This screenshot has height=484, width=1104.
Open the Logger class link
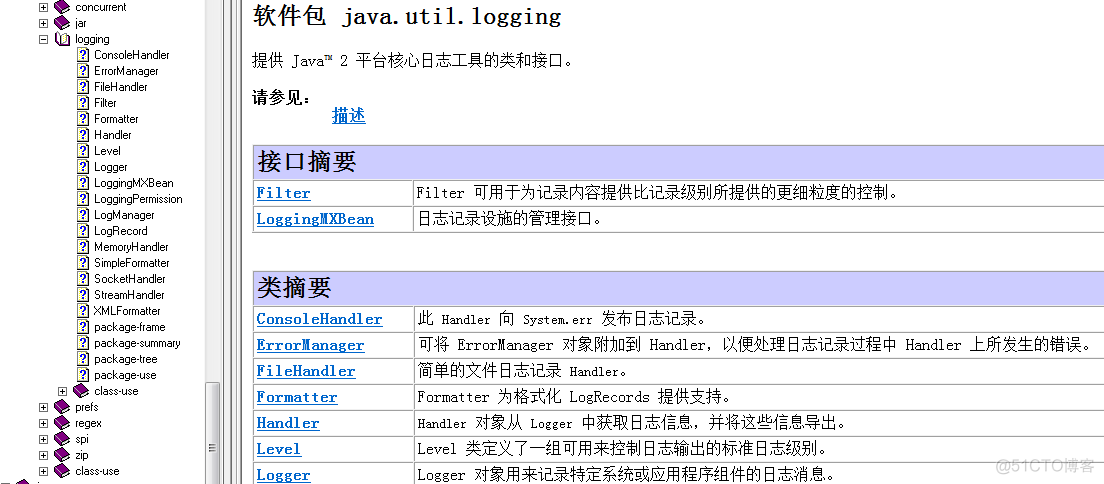point(283,476)
